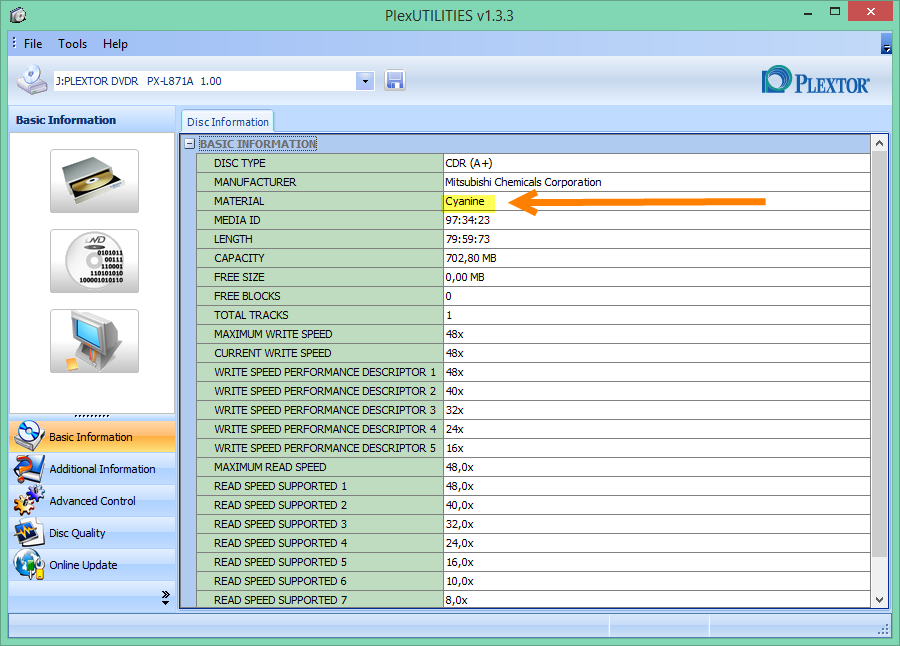Select the 'CDR (A+)' value cell
The height and width of the screenshot is (646, 900).
pyautogui.click(x=657, y=163)
